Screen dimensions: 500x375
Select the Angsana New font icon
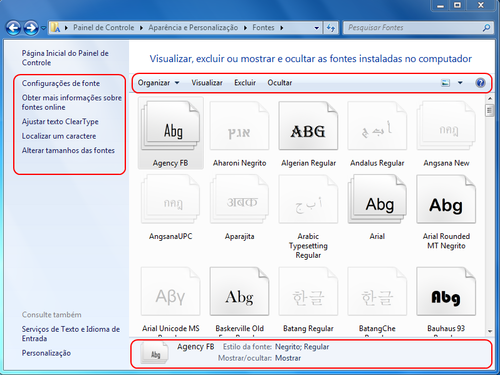click(446, 126)
